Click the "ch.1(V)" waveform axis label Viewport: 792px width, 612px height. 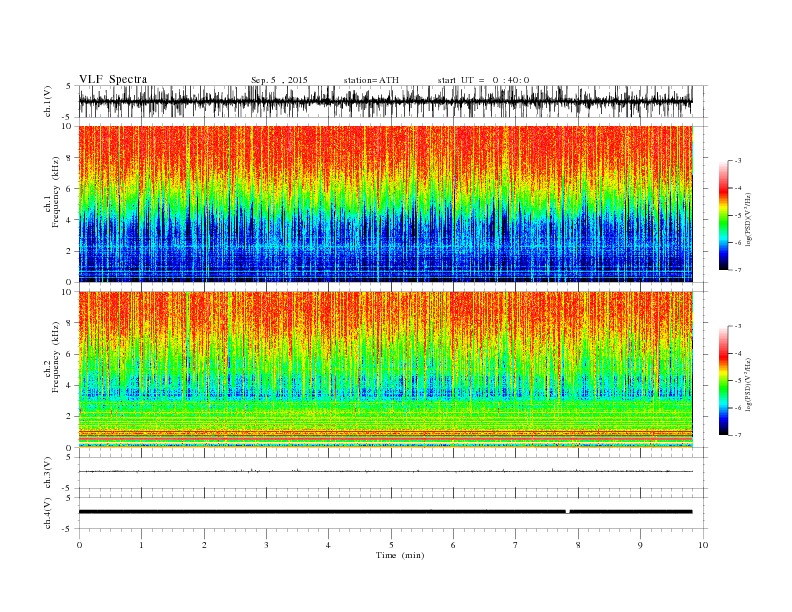(x=47, y=101)
